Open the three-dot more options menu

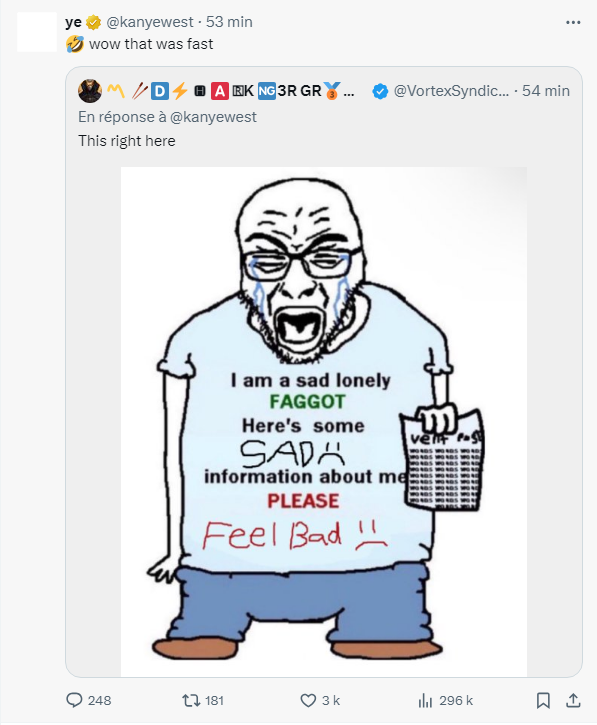pos(573,22)
